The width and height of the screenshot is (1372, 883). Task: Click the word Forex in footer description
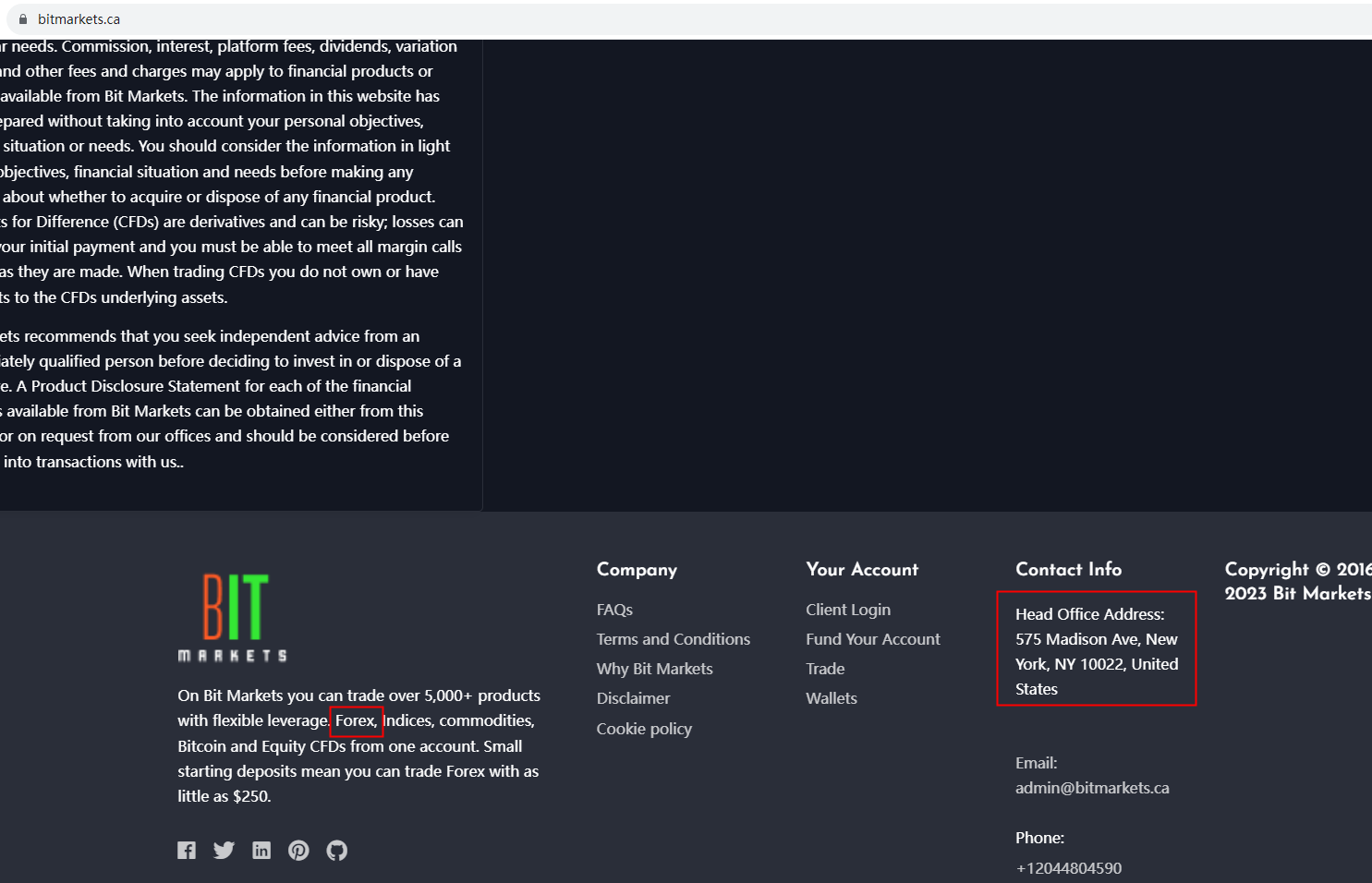356,720
